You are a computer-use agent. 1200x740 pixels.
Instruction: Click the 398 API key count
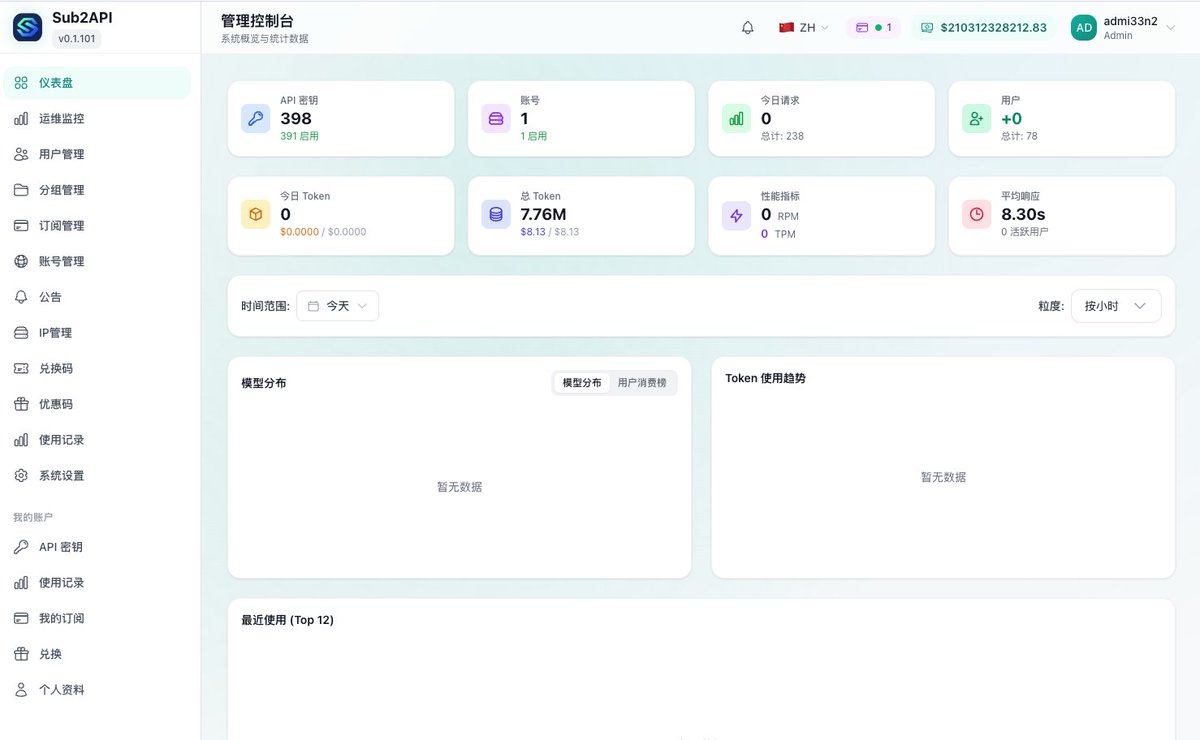click(296, 118)
